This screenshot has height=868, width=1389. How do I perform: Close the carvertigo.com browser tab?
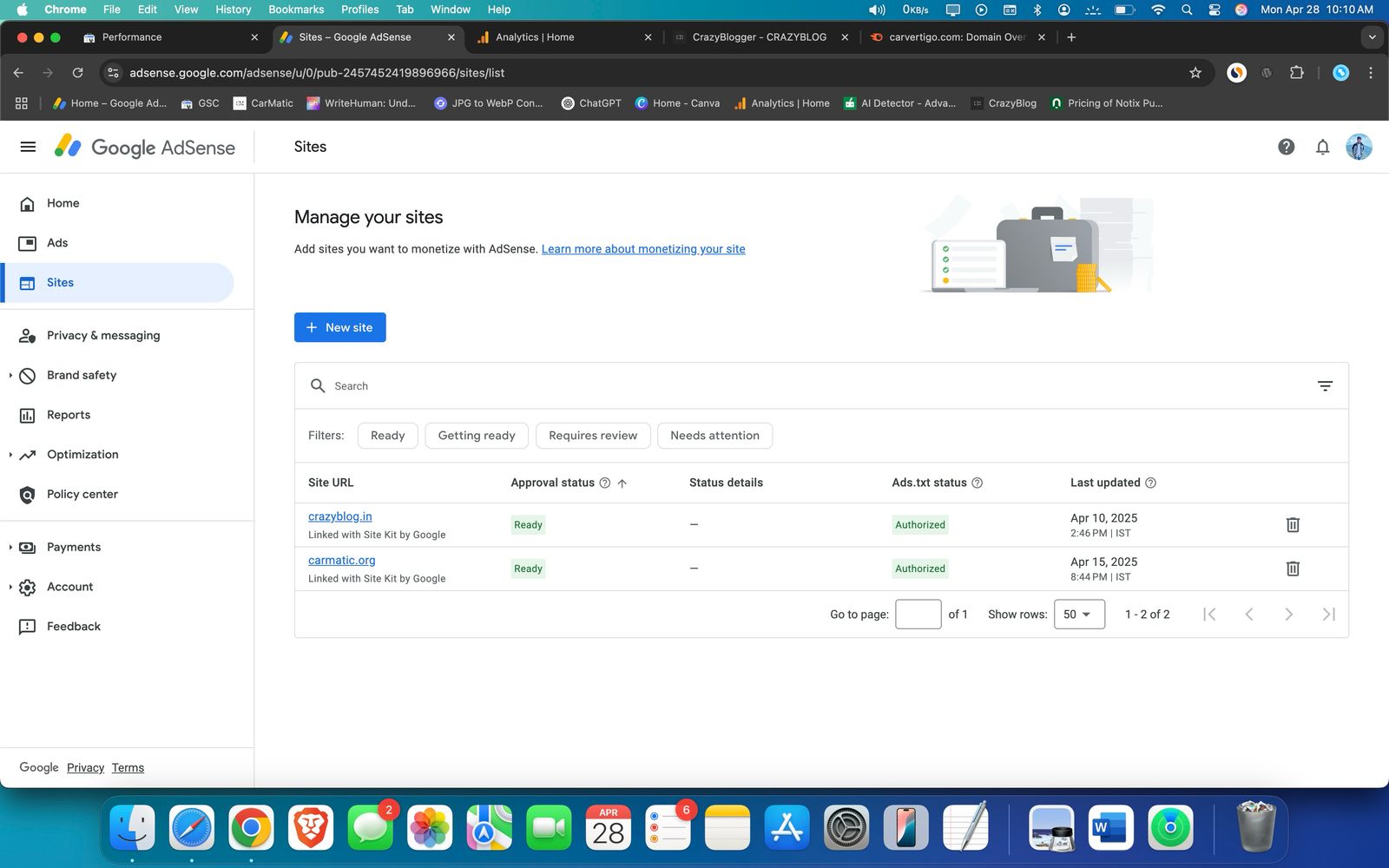1042,37
